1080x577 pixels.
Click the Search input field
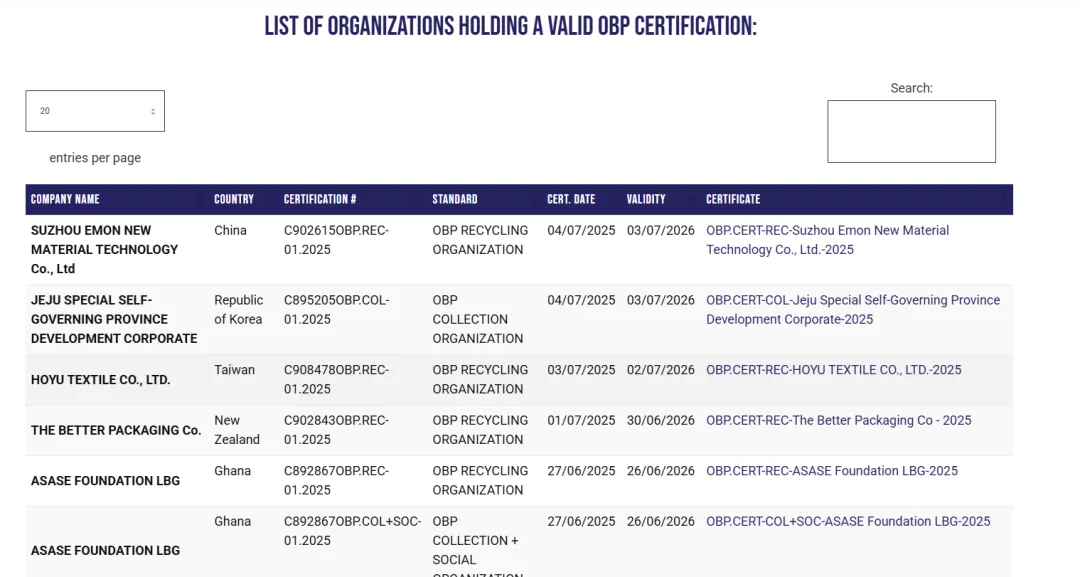click(911, 132)
